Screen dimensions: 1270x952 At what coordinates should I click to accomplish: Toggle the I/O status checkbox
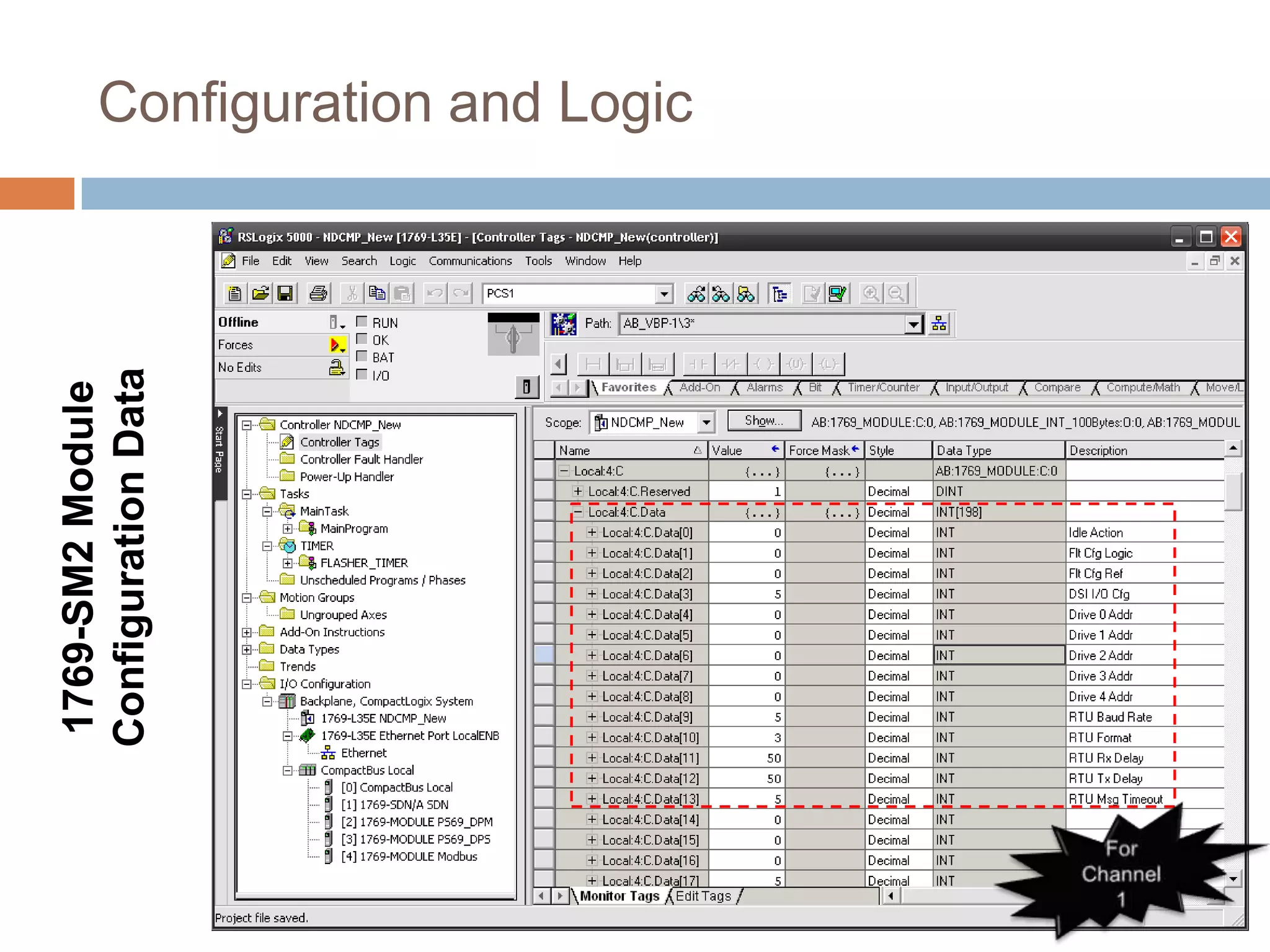(362, 374)
